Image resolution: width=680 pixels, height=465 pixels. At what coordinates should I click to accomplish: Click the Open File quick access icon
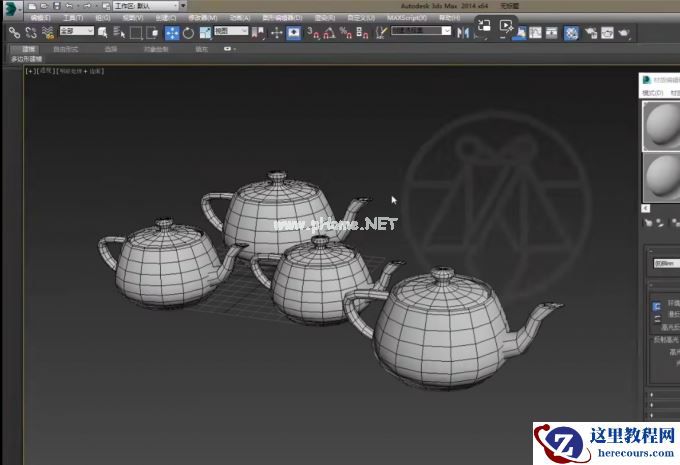[44, 6]
